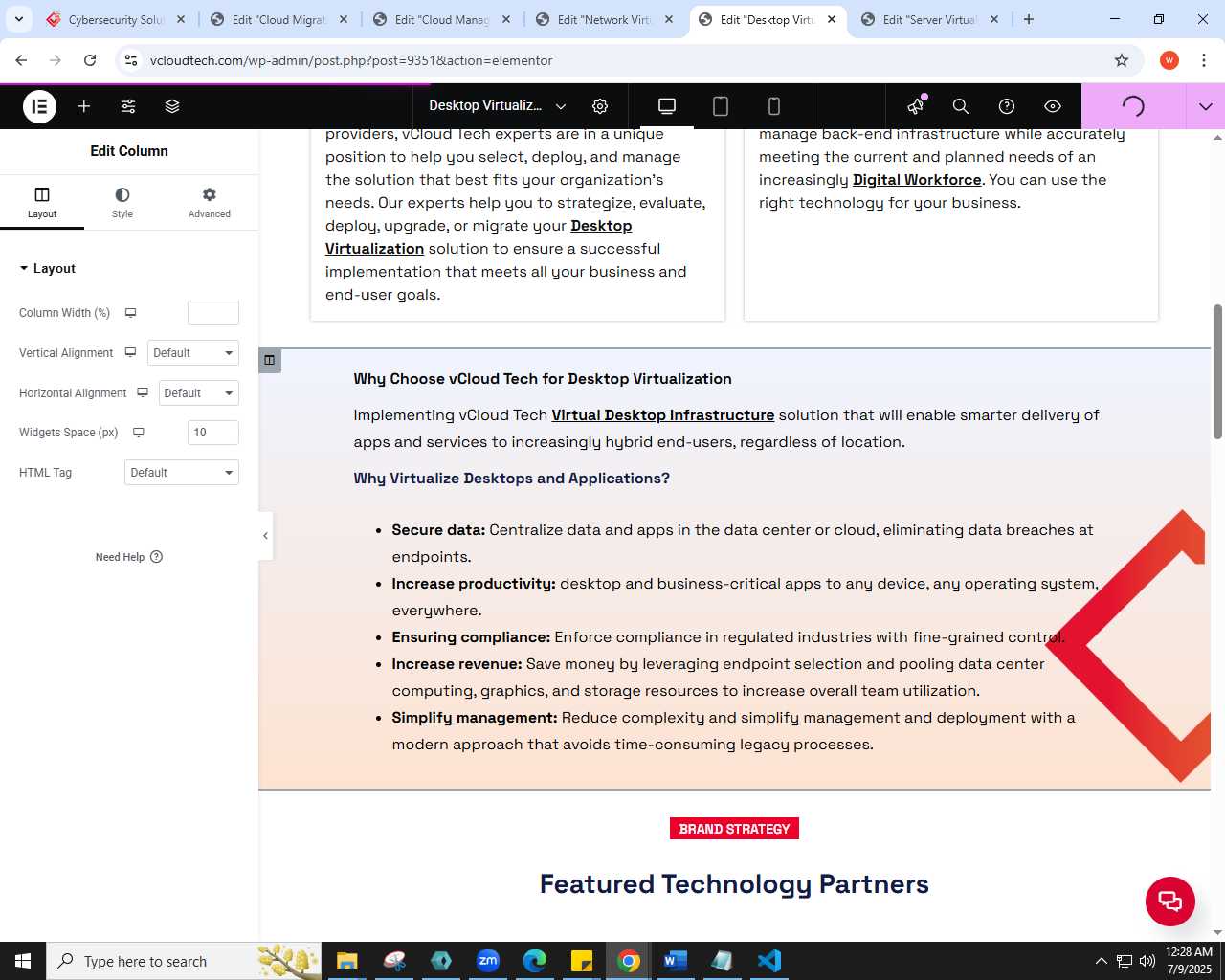Open Site Settings sliders icon

pyautogui.click(x=128, y=106)
